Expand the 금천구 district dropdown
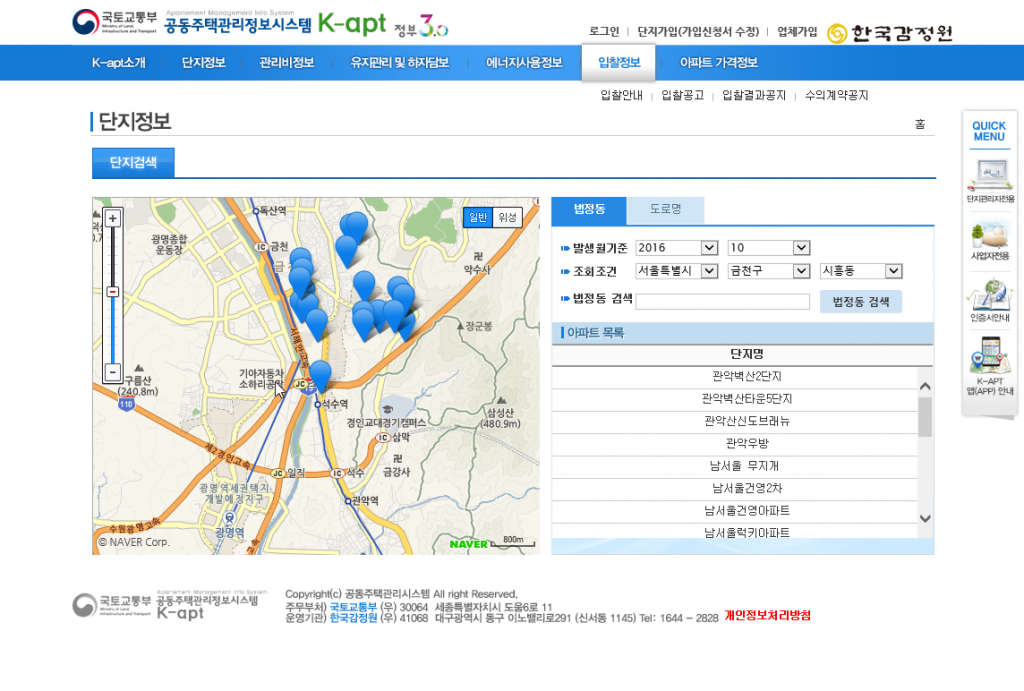Viewport: 1024px width, 691px height. click(x=767, y=271)
